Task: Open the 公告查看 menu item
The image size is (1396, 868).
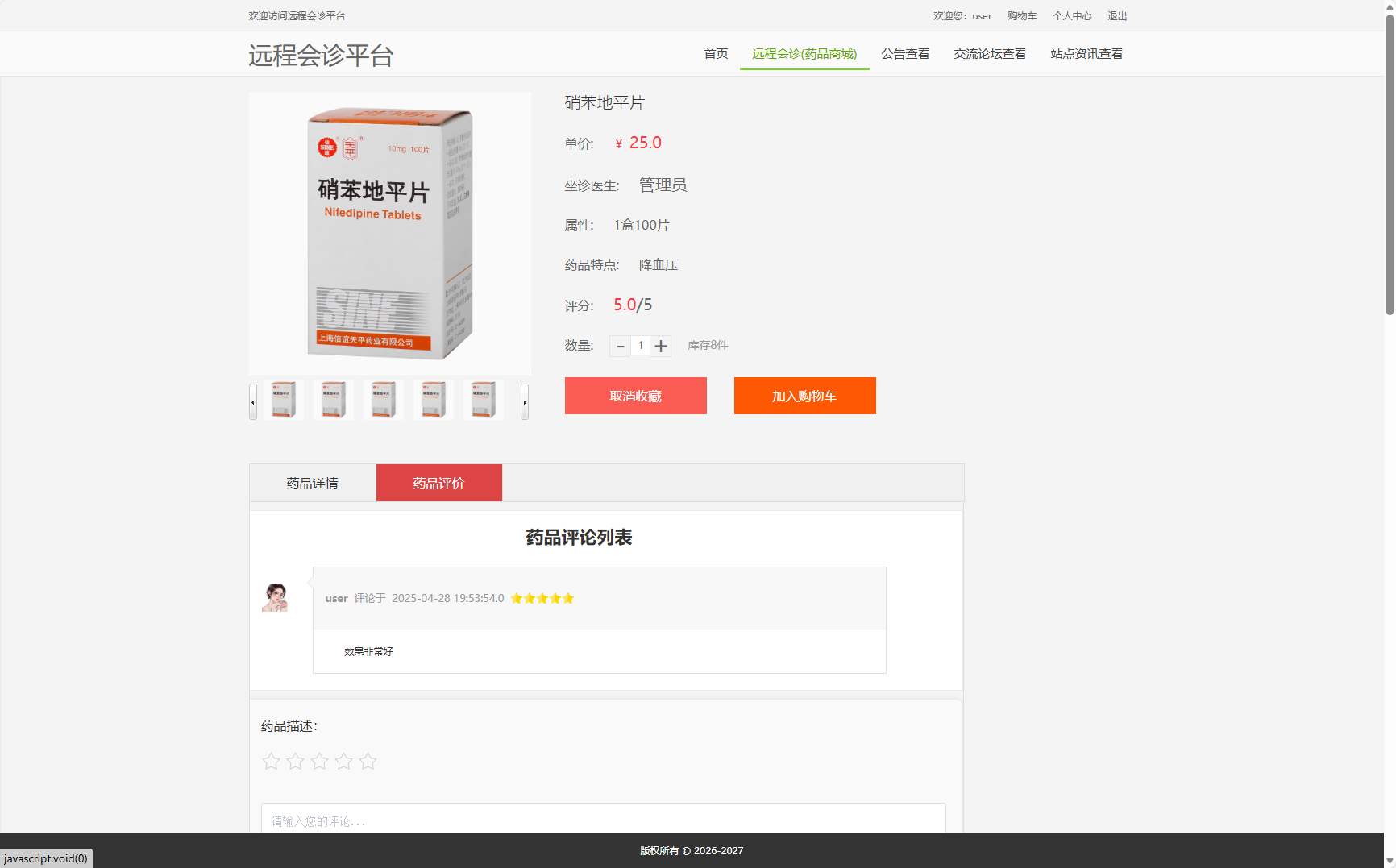Action: point(904,53)
